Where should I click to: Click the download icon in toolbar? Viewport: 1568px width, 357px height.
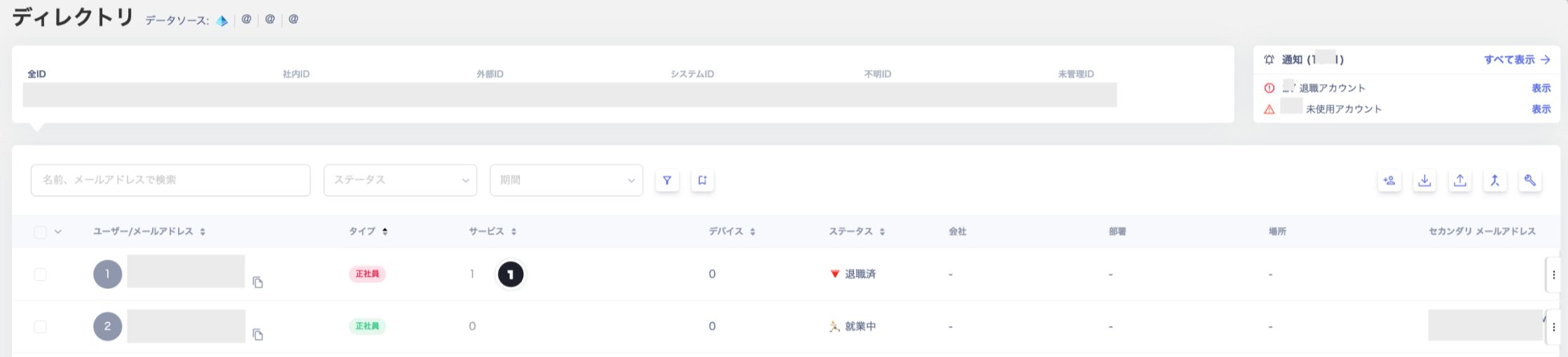click(1424, 181)
